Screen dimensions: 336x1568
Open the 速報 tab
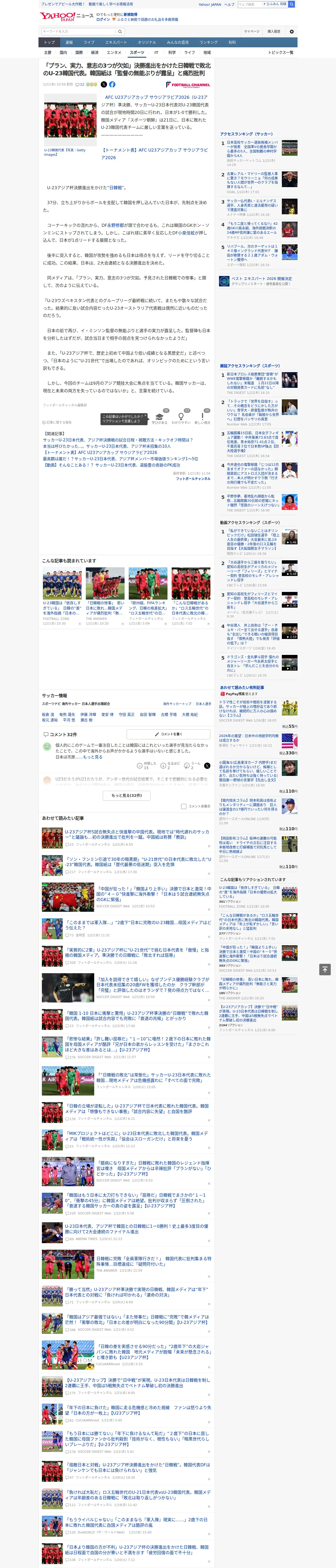click(x=69, y=43)
